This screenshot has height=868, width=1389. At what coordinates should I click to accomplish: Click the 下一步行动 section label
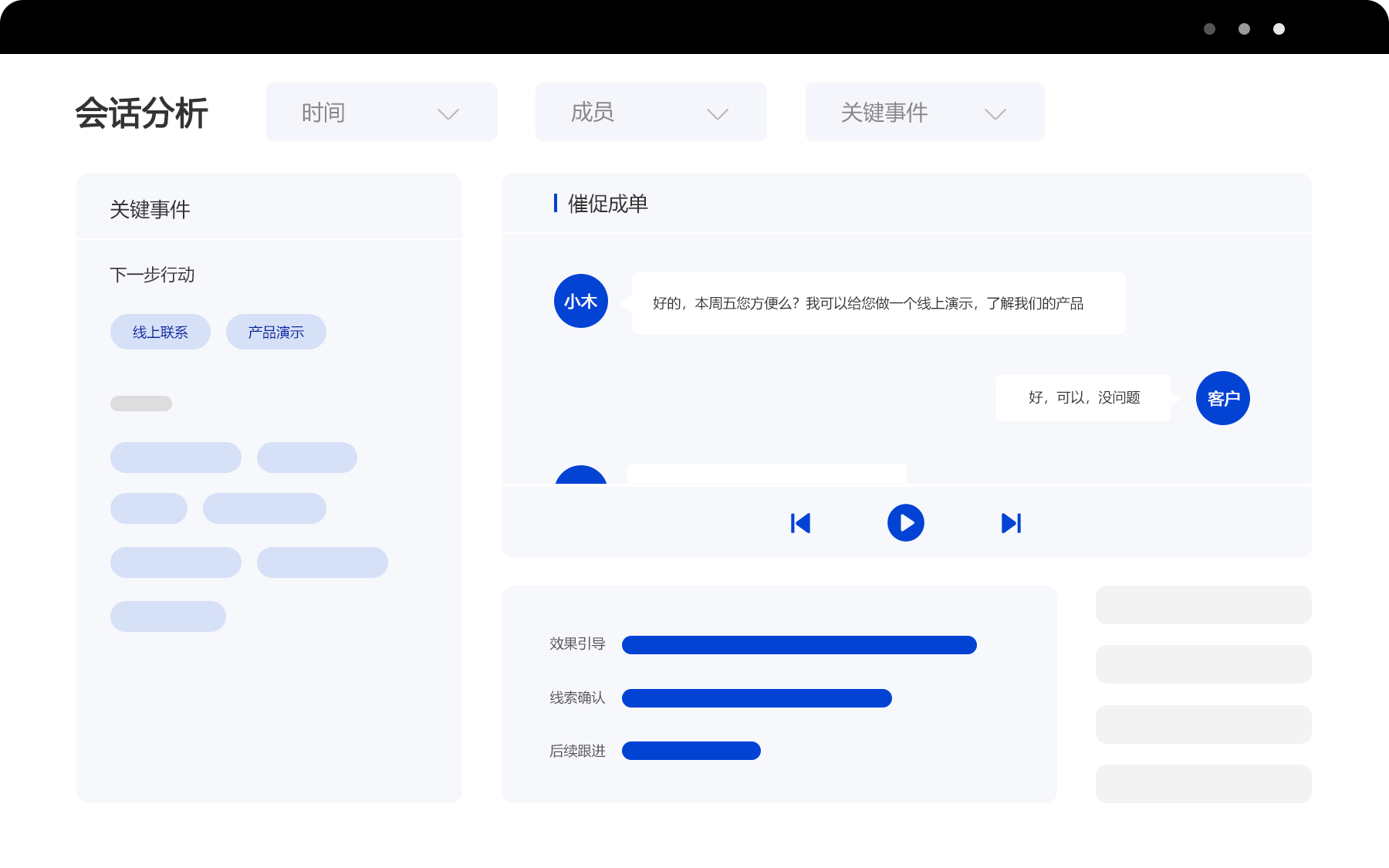pos(152,275)
